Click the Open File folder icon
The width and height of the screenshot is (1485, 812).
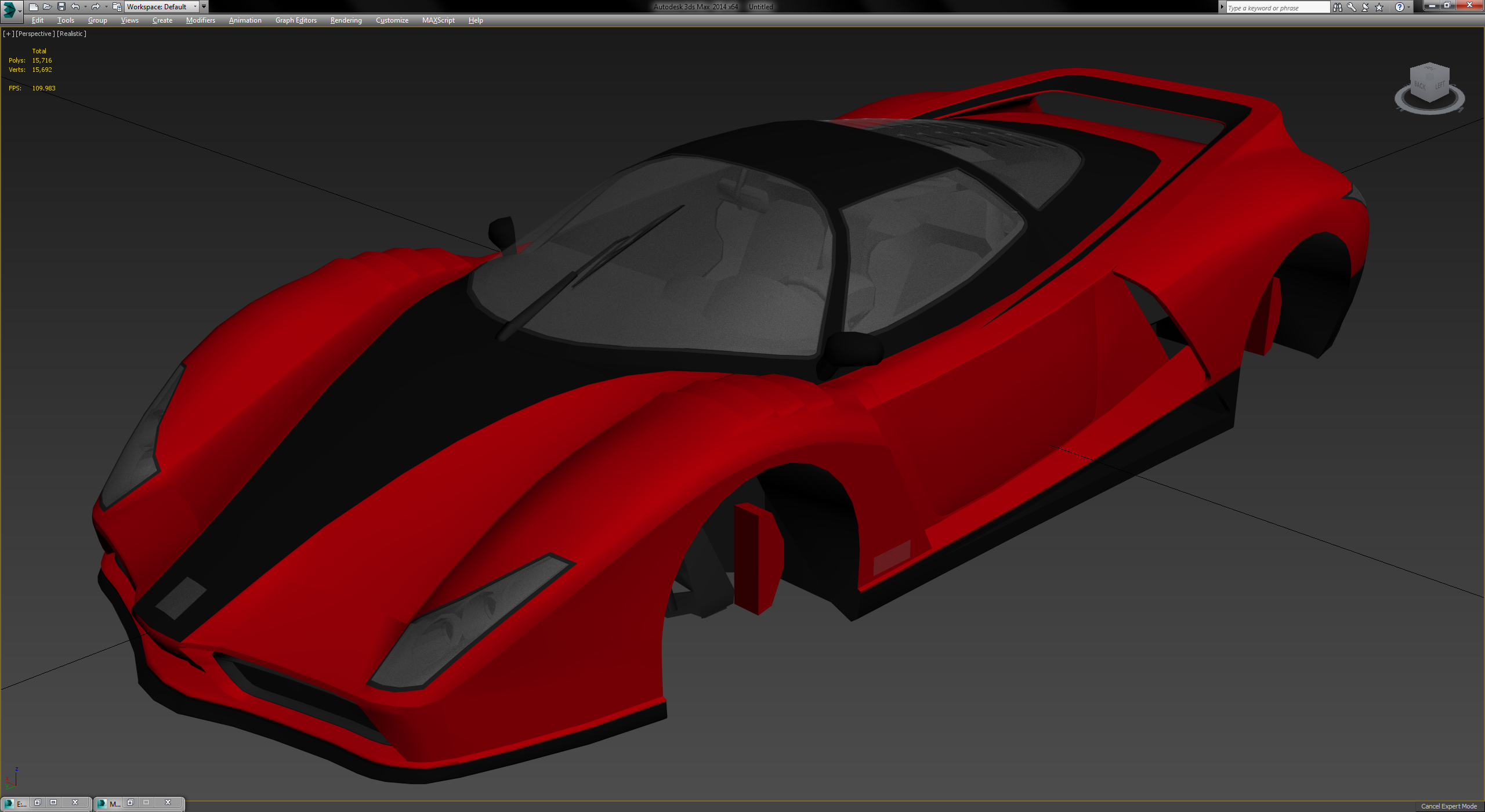pyautogui.click(x=47, y=7)
